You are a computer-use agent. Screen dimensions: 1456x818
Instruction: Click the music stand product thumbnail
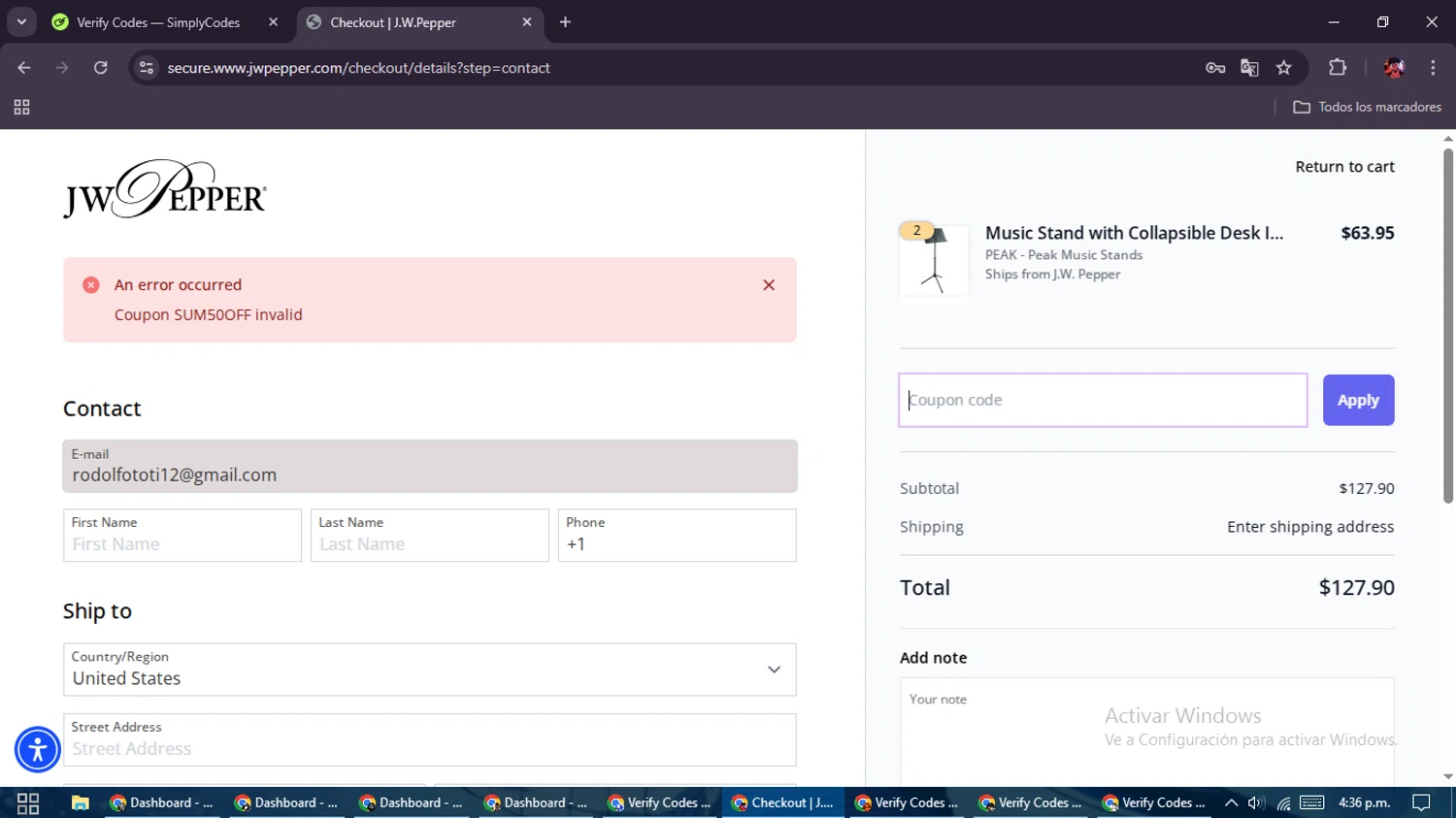[x=934, y=262]
